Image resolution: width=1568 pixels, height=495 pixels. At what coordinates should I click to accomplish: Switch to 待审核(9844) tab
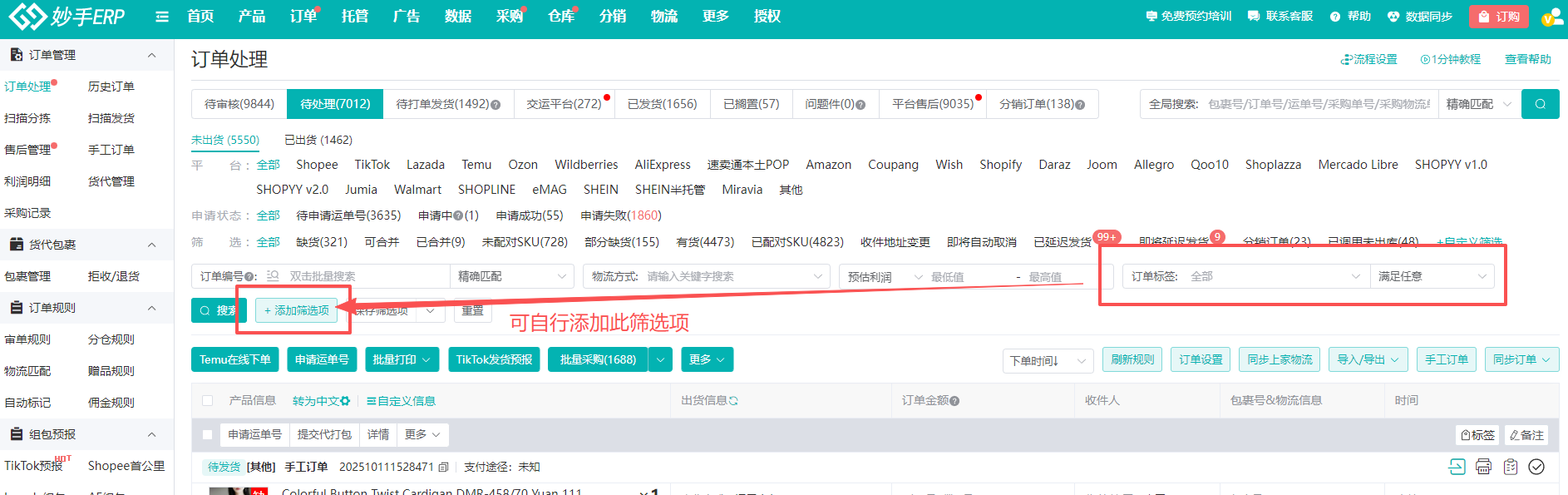[x=239, y=104]
